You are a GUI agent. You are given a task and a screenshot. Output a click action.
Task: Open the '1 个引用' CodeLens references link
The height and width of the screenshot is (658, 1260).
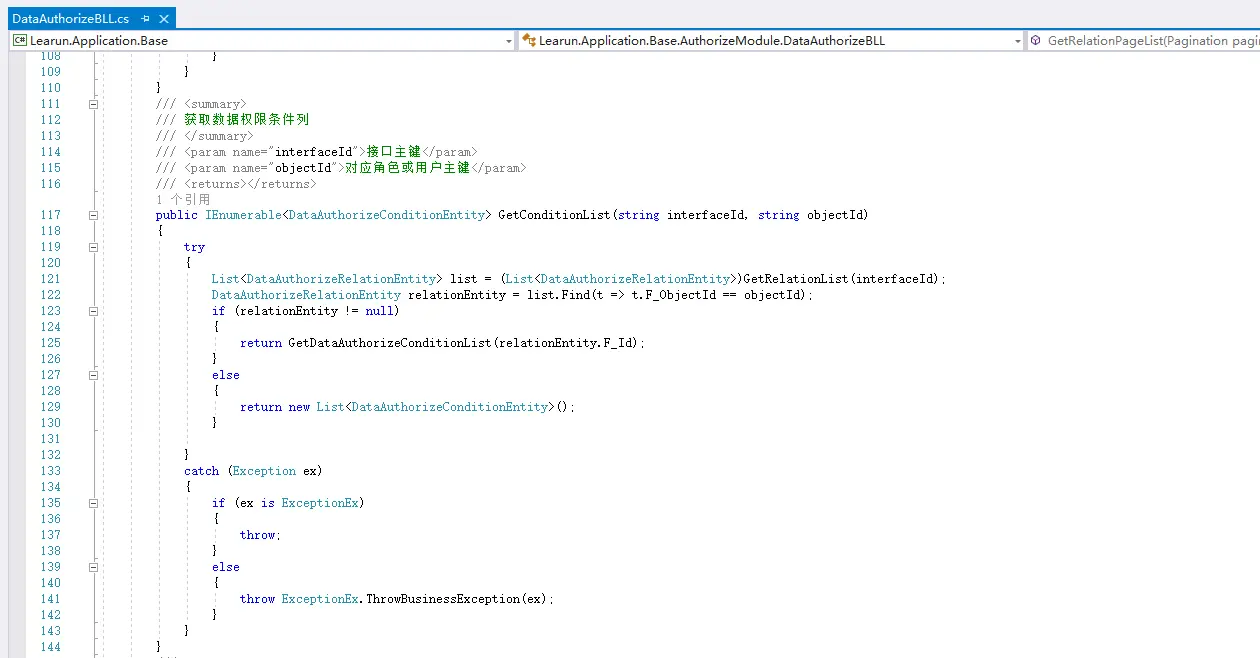pos(183,199)
